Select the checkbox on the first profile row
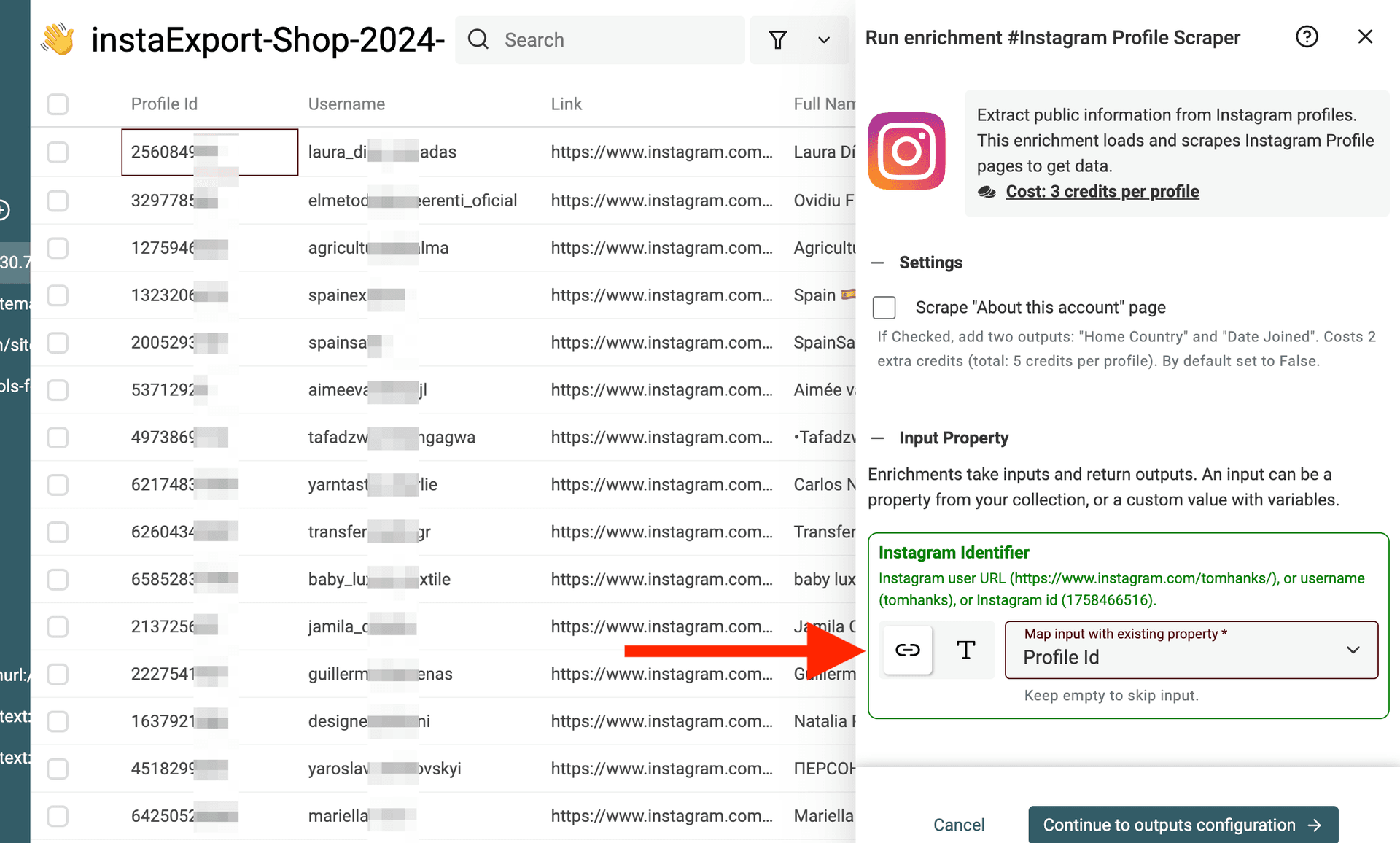The width and height of the screenshot is (1400, 843). point(57,152)
